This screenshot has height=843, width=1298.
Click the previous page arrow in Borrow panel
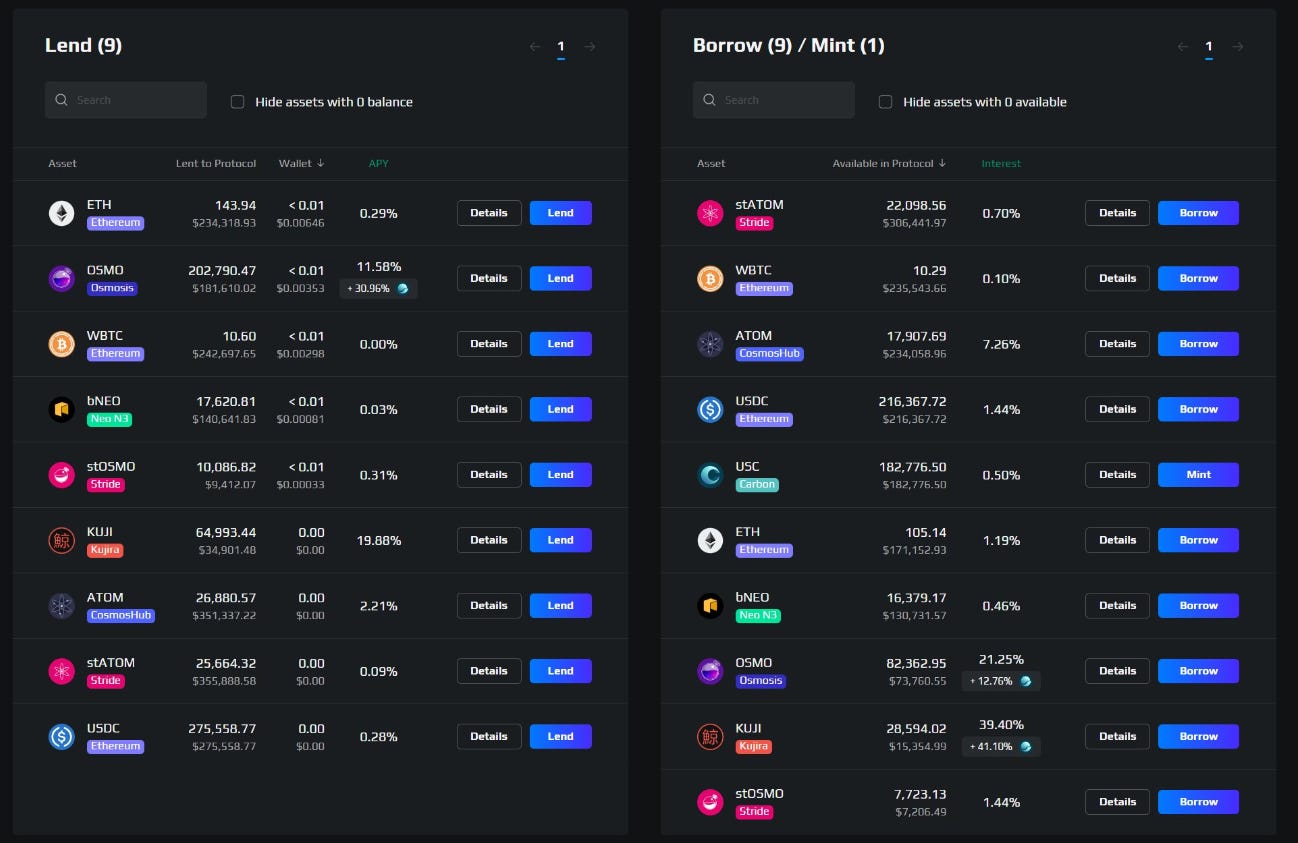1183,46
